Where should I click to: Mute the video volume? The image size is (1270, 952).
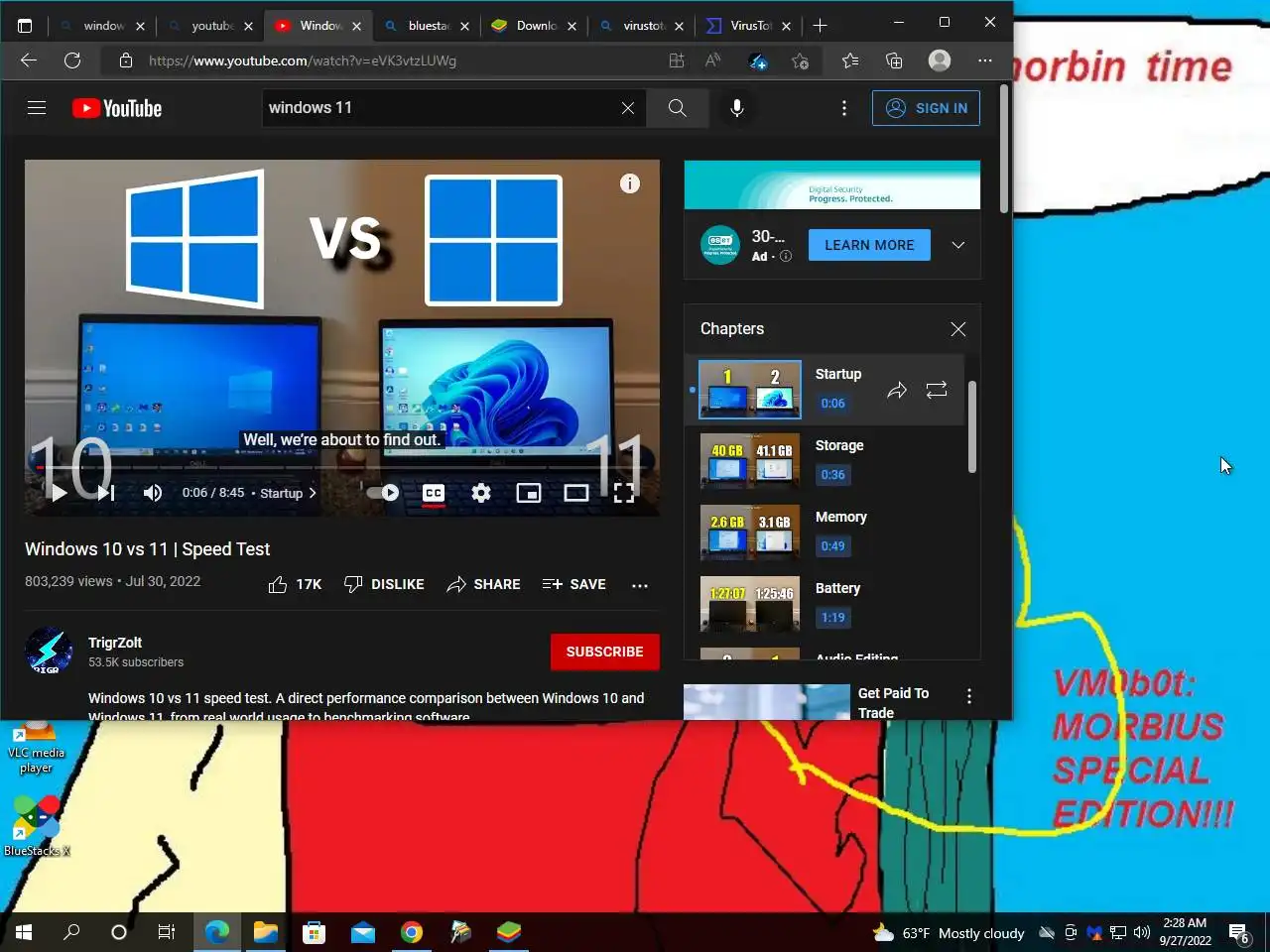153,493
